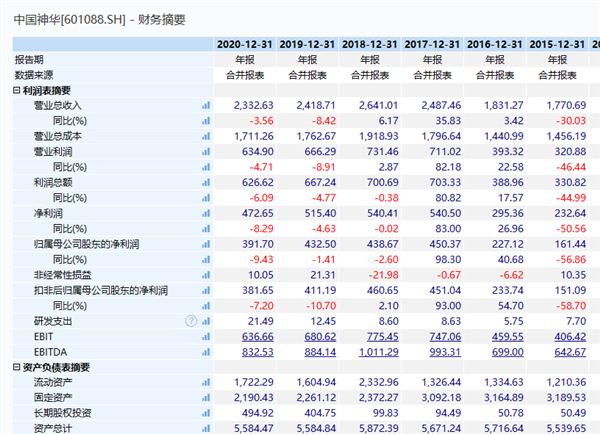This screenshot has height=434, width=600.
Task: Open chart icon for 资产总计 row
Action: (x=206, y=429)
